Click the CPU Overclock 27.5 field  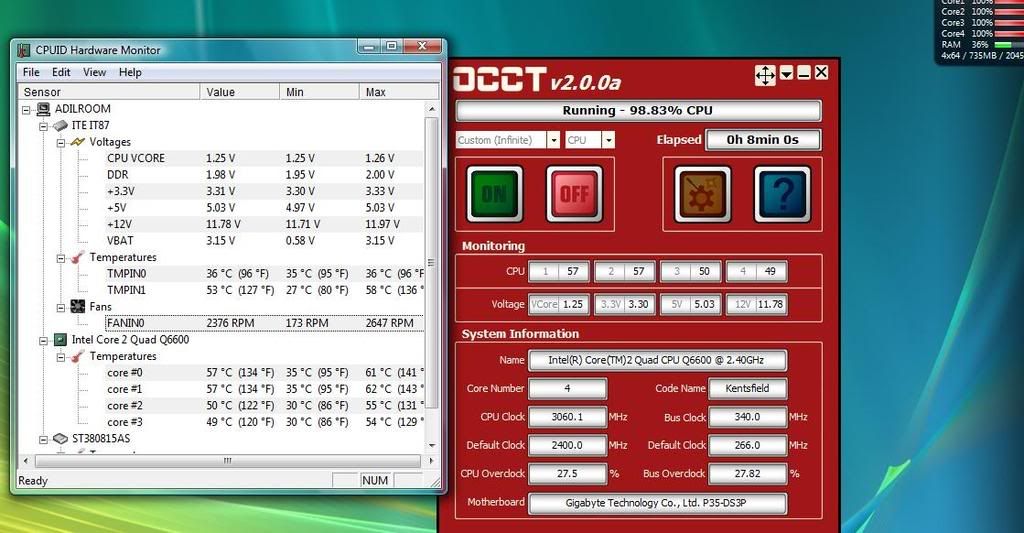point(567,474)
